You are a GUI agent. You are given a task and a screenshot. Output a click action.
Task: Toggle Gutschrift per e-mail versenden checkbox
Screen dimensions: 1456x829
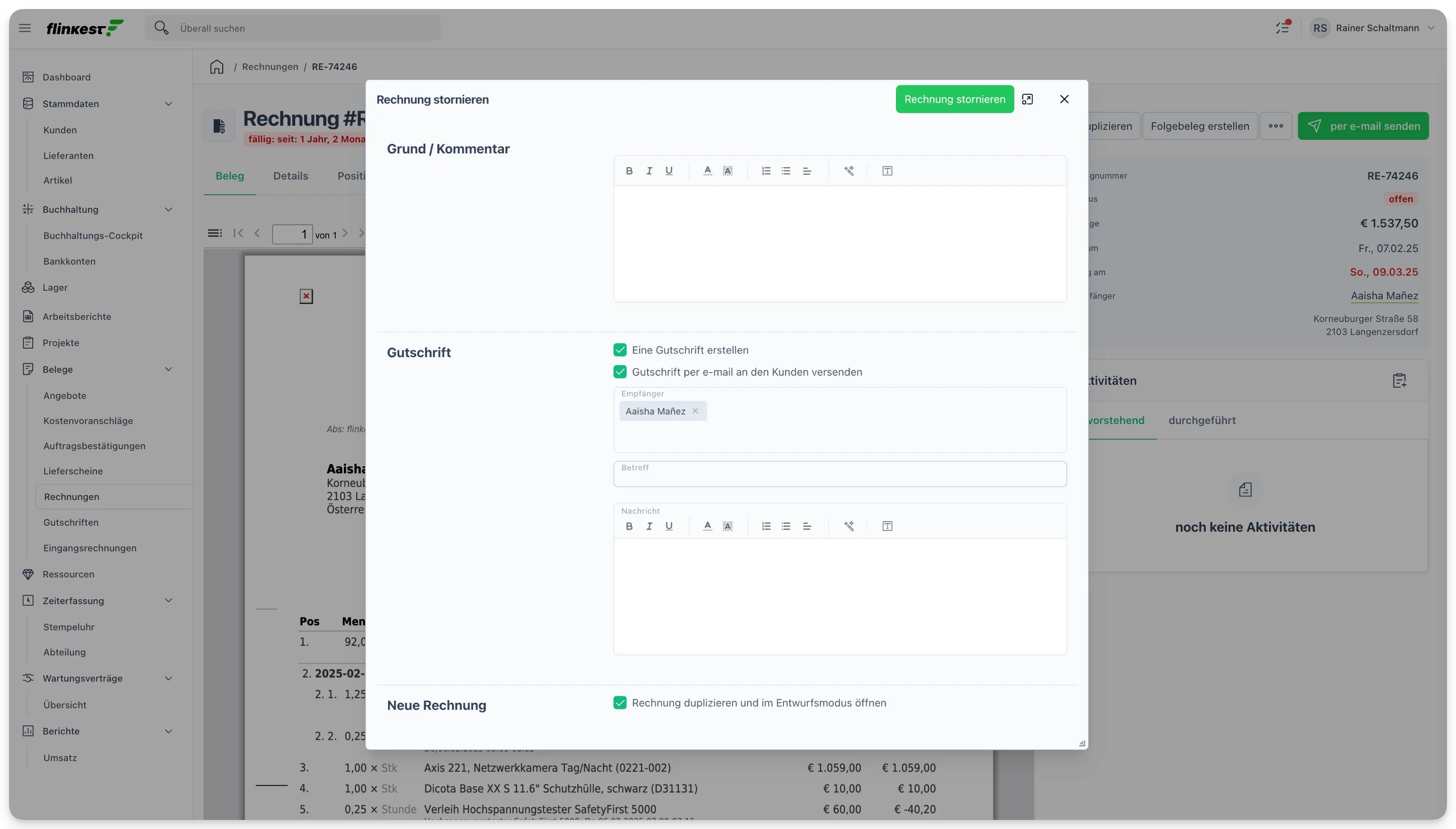619,372
